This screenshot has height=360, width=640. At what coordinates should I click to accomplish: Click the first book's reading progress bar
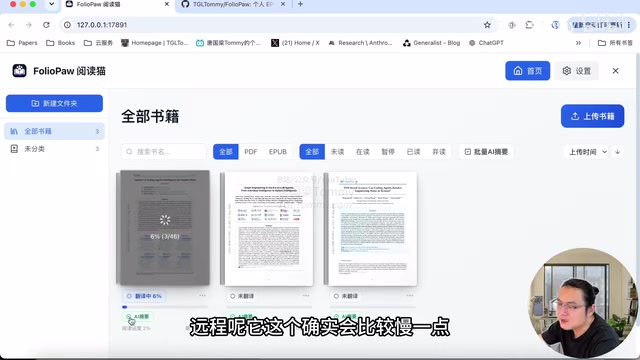(x=165, y=307)
